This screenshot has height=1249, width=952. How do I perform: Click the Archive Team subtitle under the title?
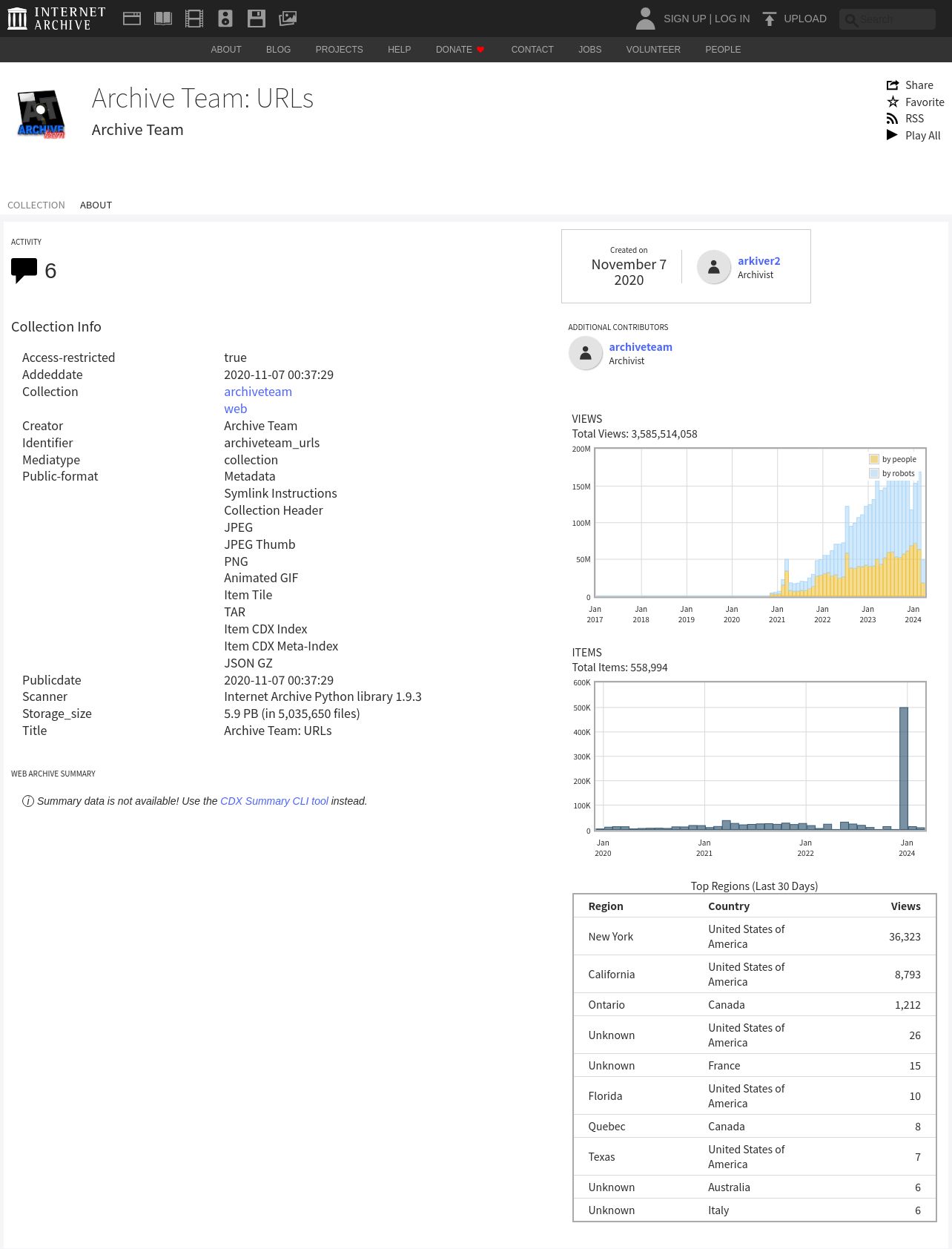[x=137, y=130]
